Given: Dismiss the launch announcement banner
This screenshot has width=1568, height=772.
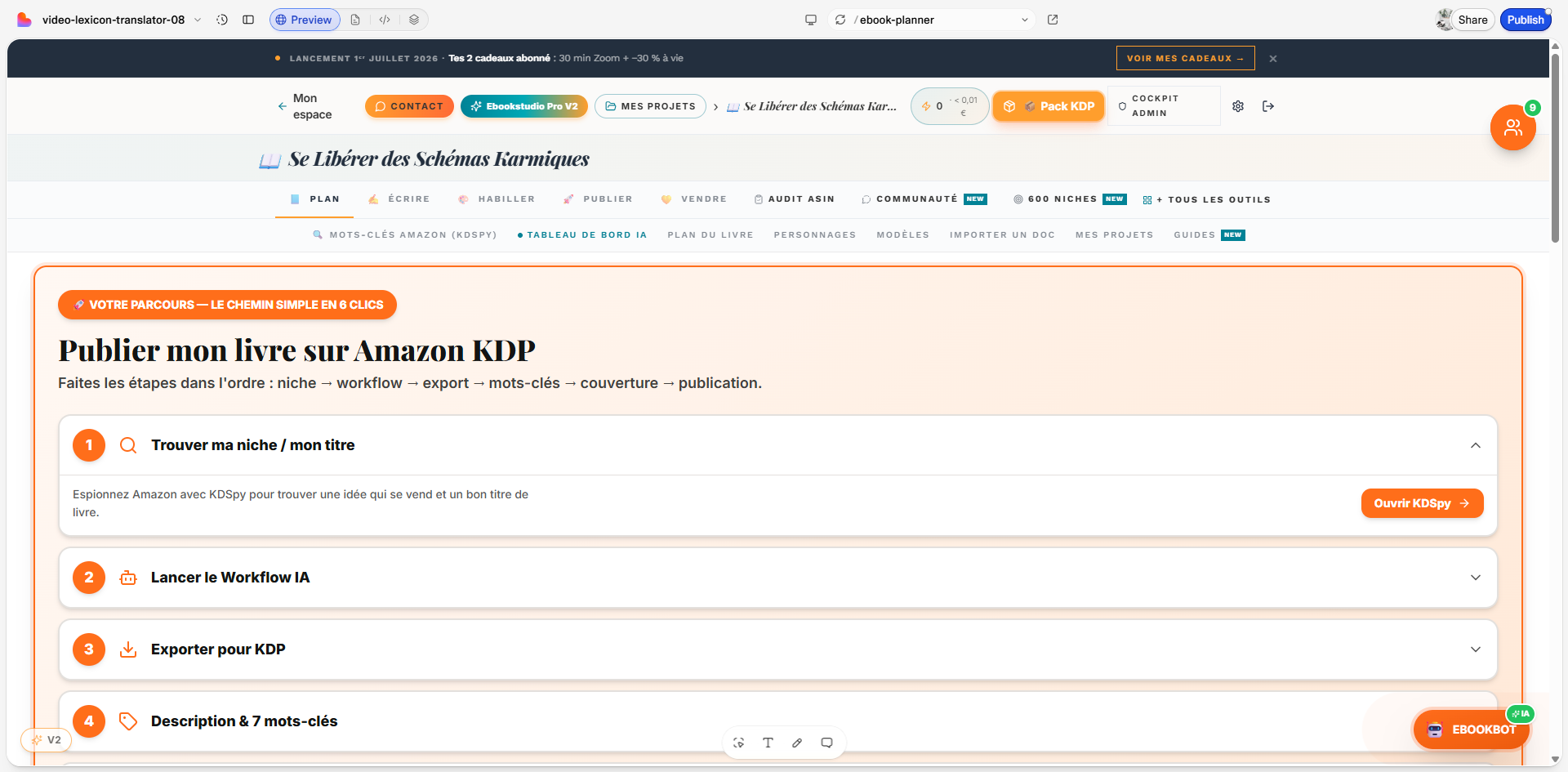Looking at the screenshot, I should 1273,59.
